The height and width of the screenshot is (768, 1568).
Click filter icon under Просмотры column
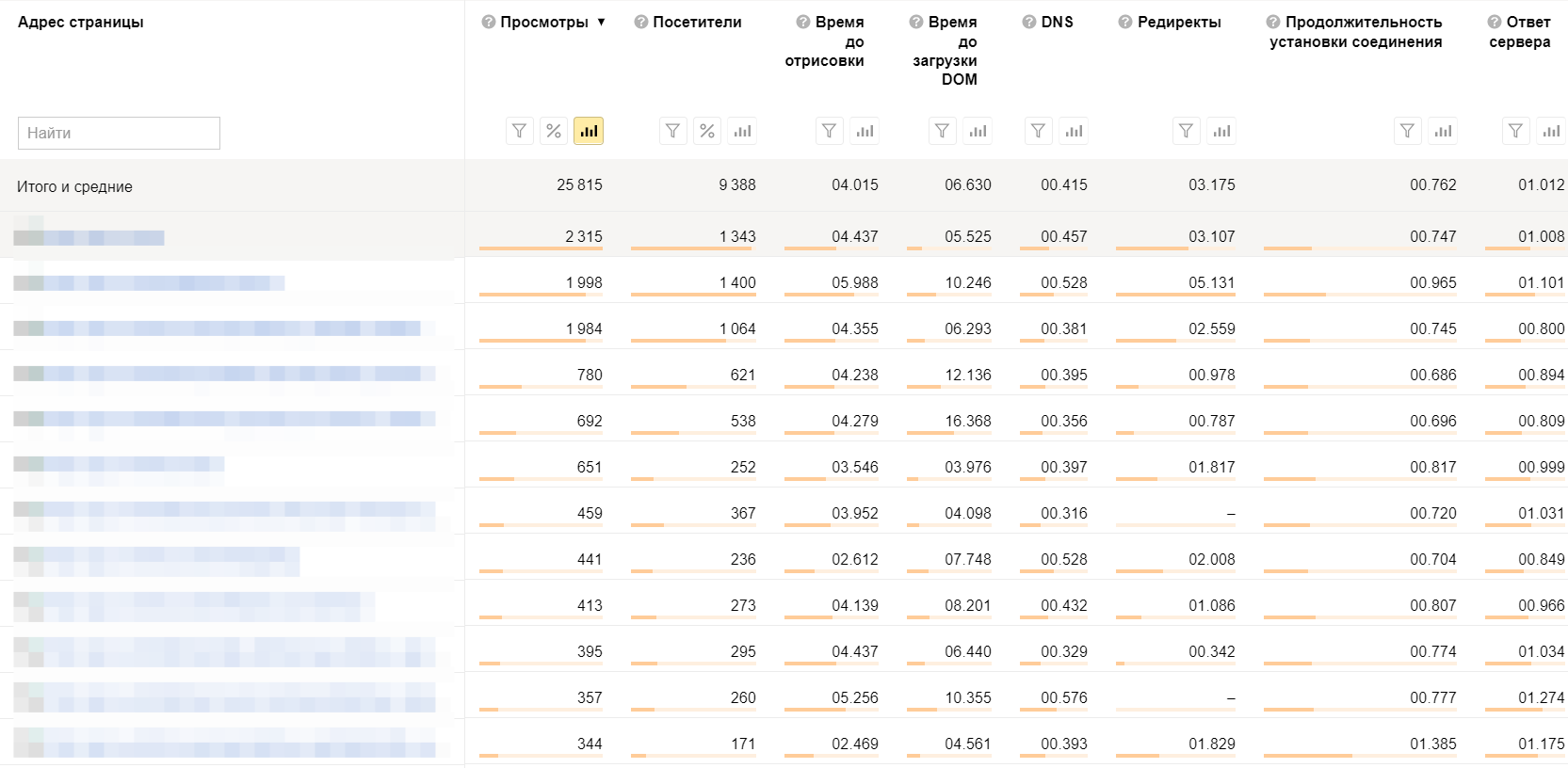[519, 131]
